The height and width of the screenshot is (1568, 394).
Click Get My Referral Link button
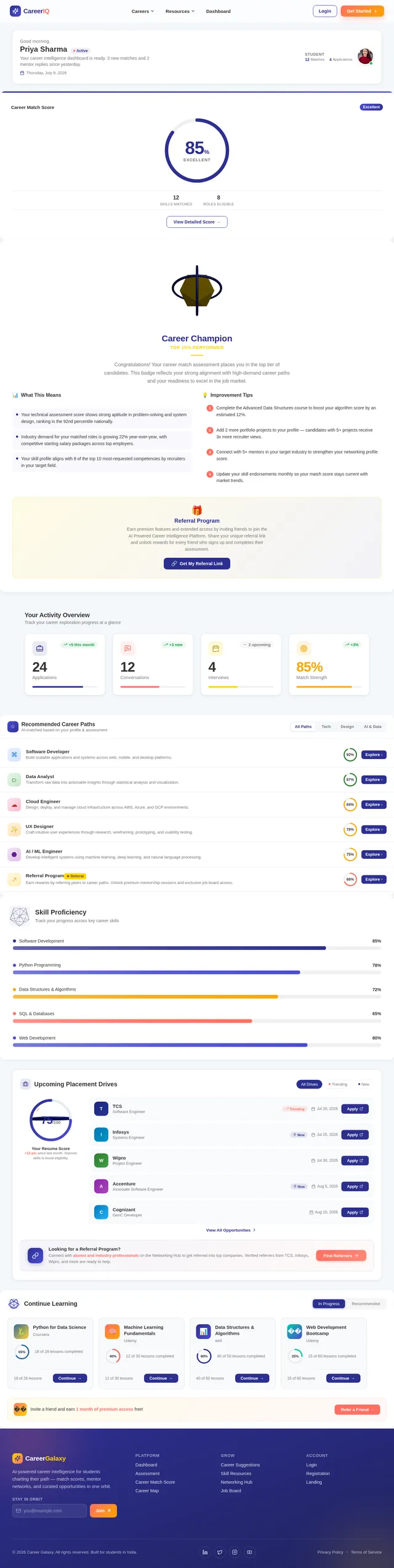click(197, 563)
